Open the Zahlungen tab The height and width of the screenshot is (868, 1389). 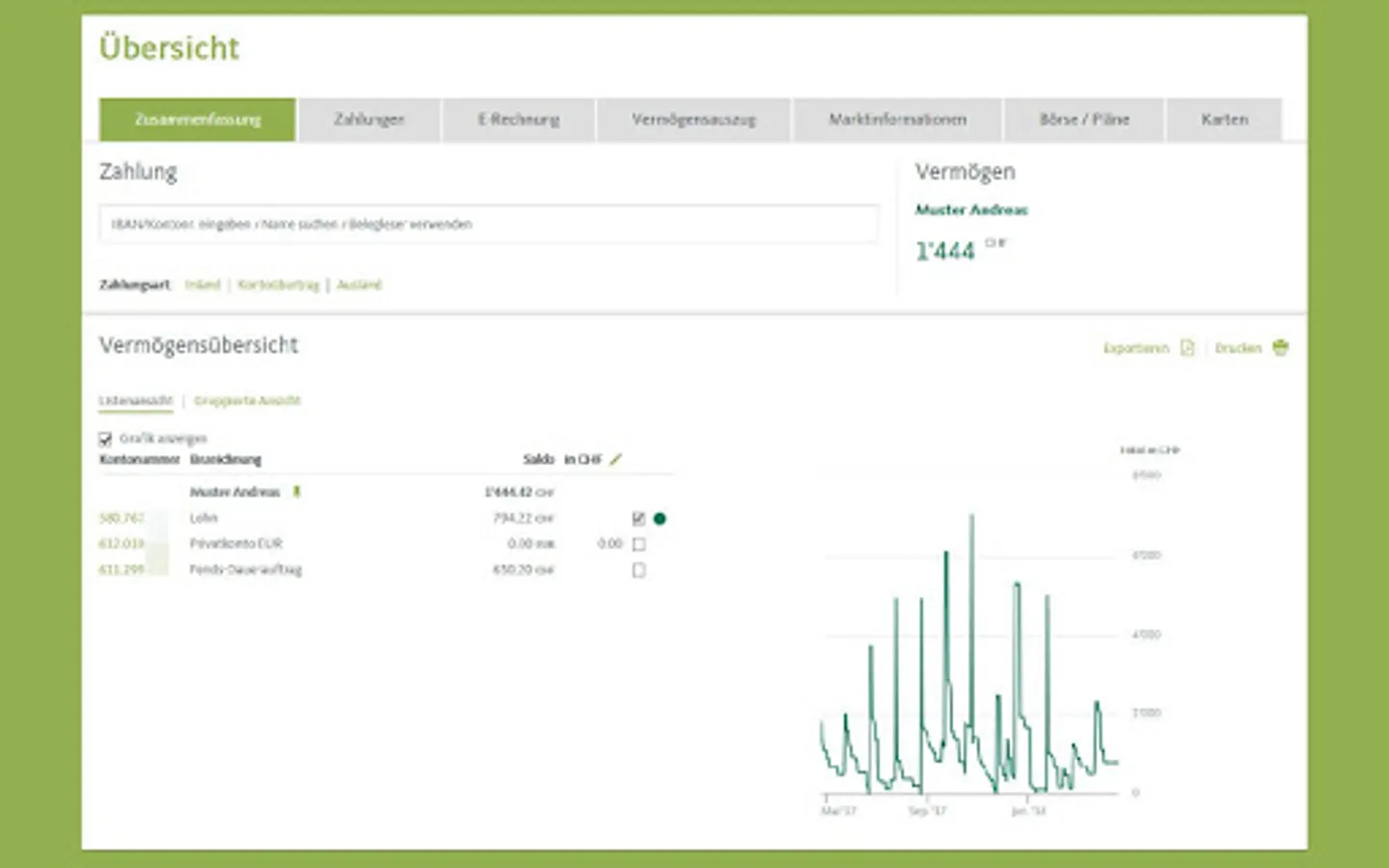369,120
